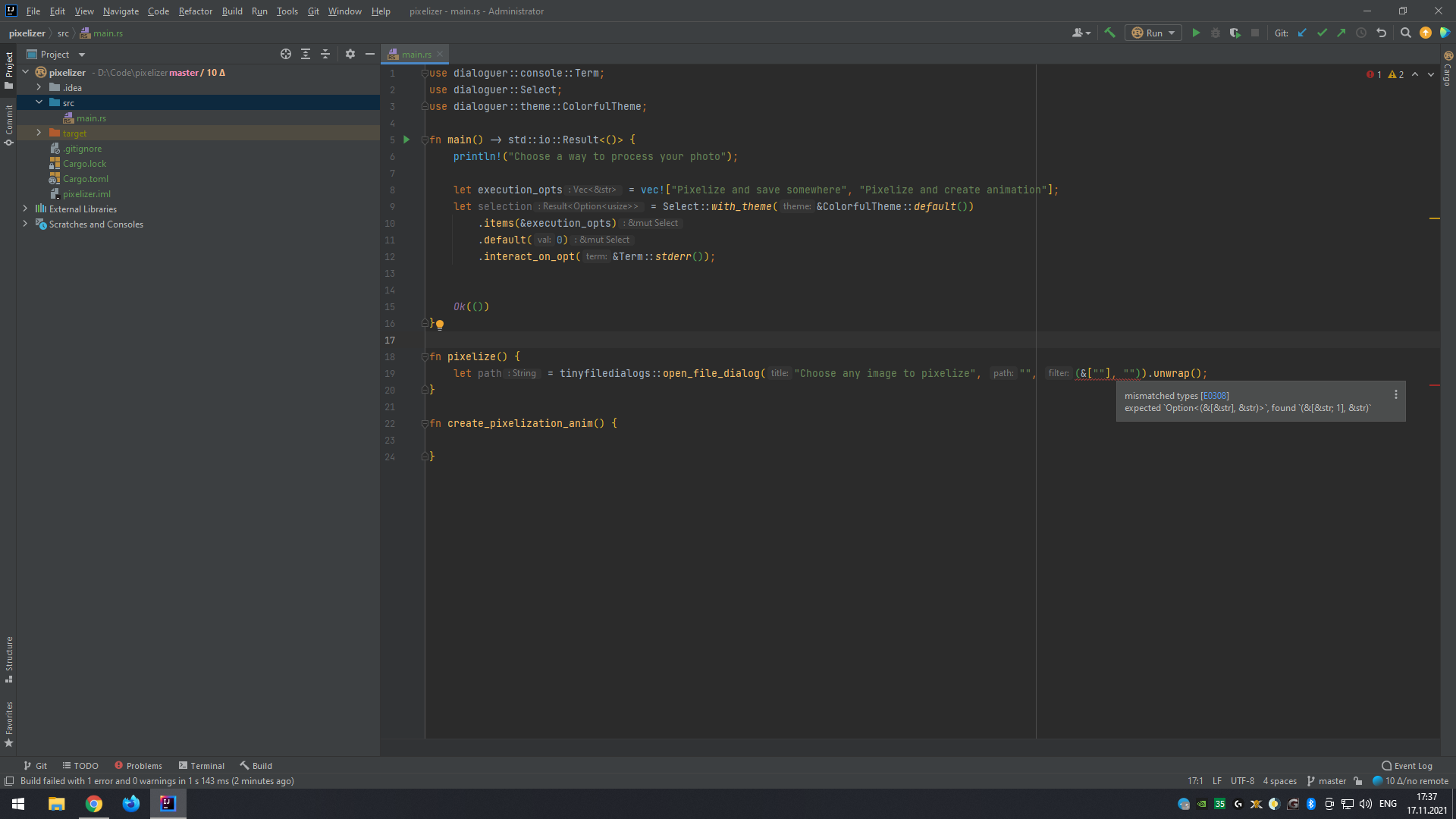Click the yellow lightbulb quick-fix icon
This screenshot has height=819, width=1456.
(440, 325)
